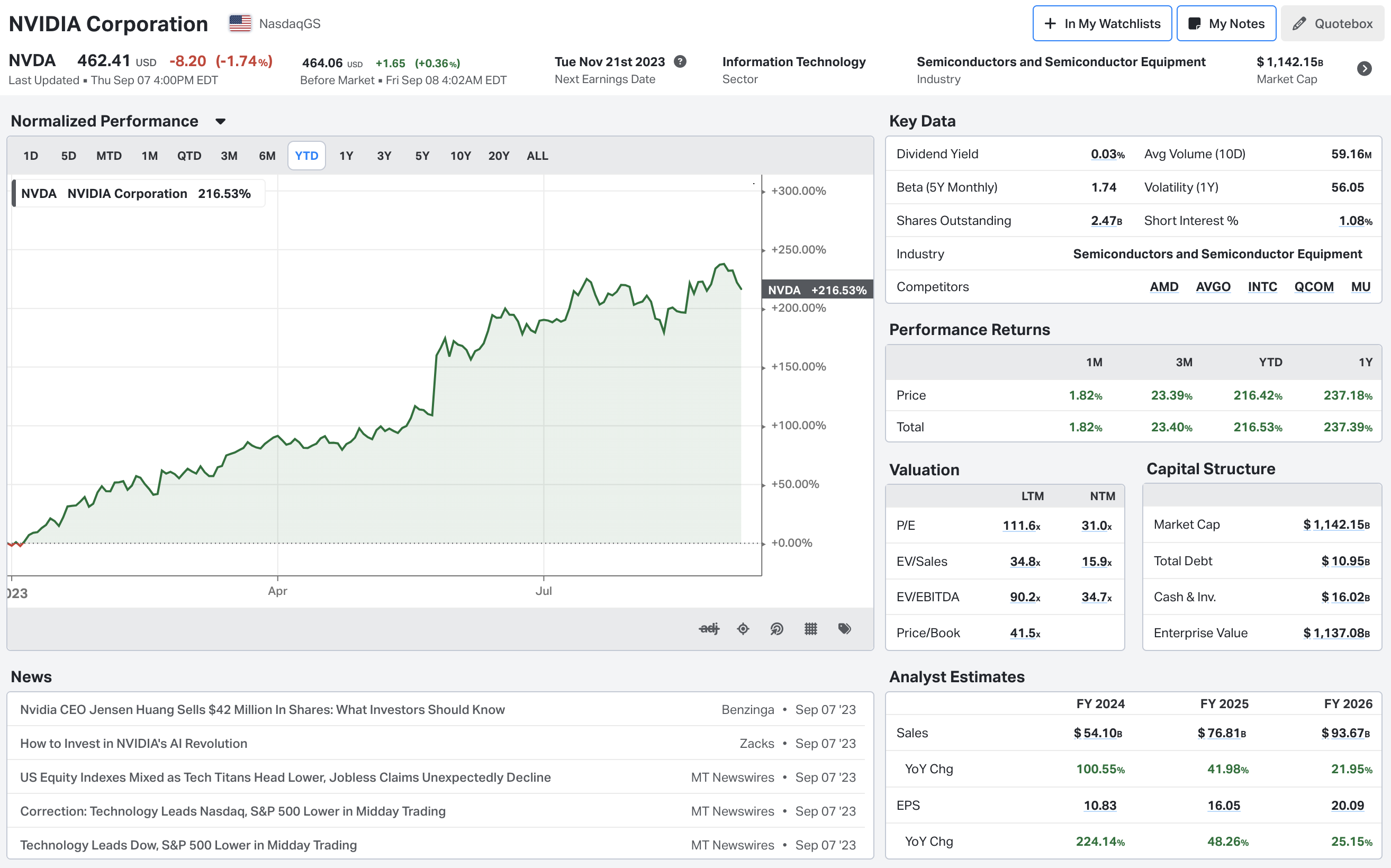The image size is (1391, 868).
Task: Click the Dividend Yield 0.03% value
Action: click(1107, 154)
